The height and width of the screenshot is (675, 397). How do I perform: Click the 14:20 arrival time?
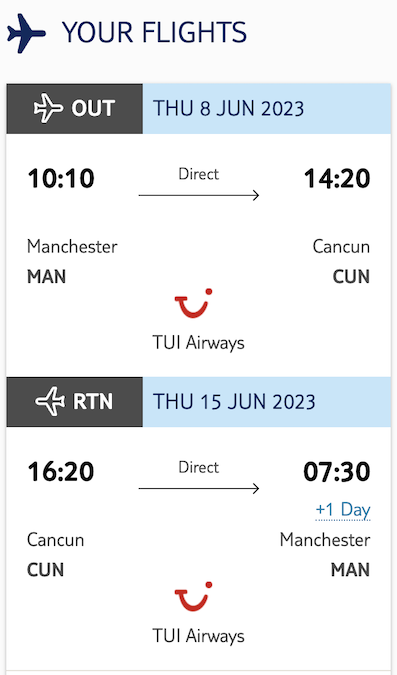tap(337, 179)
